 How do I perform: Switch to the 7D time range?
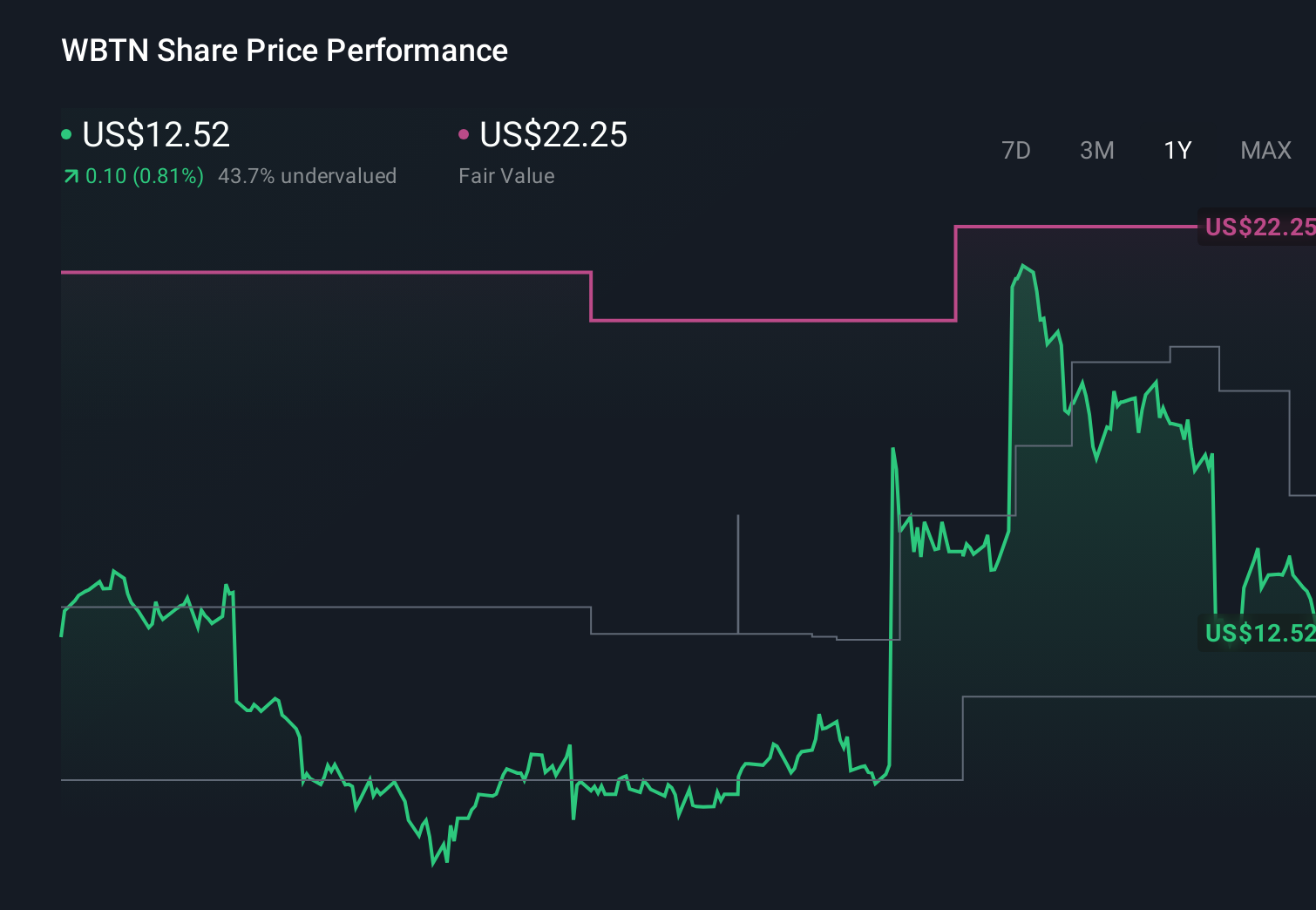pyautogui.click(x=1016, y=150)
